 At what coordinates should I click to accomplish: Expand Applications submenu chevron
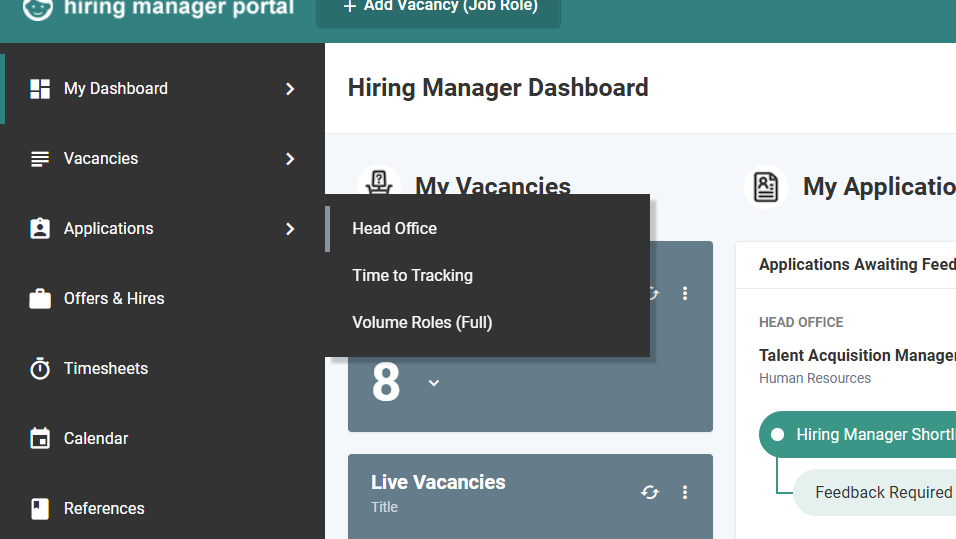pos(290,229)
